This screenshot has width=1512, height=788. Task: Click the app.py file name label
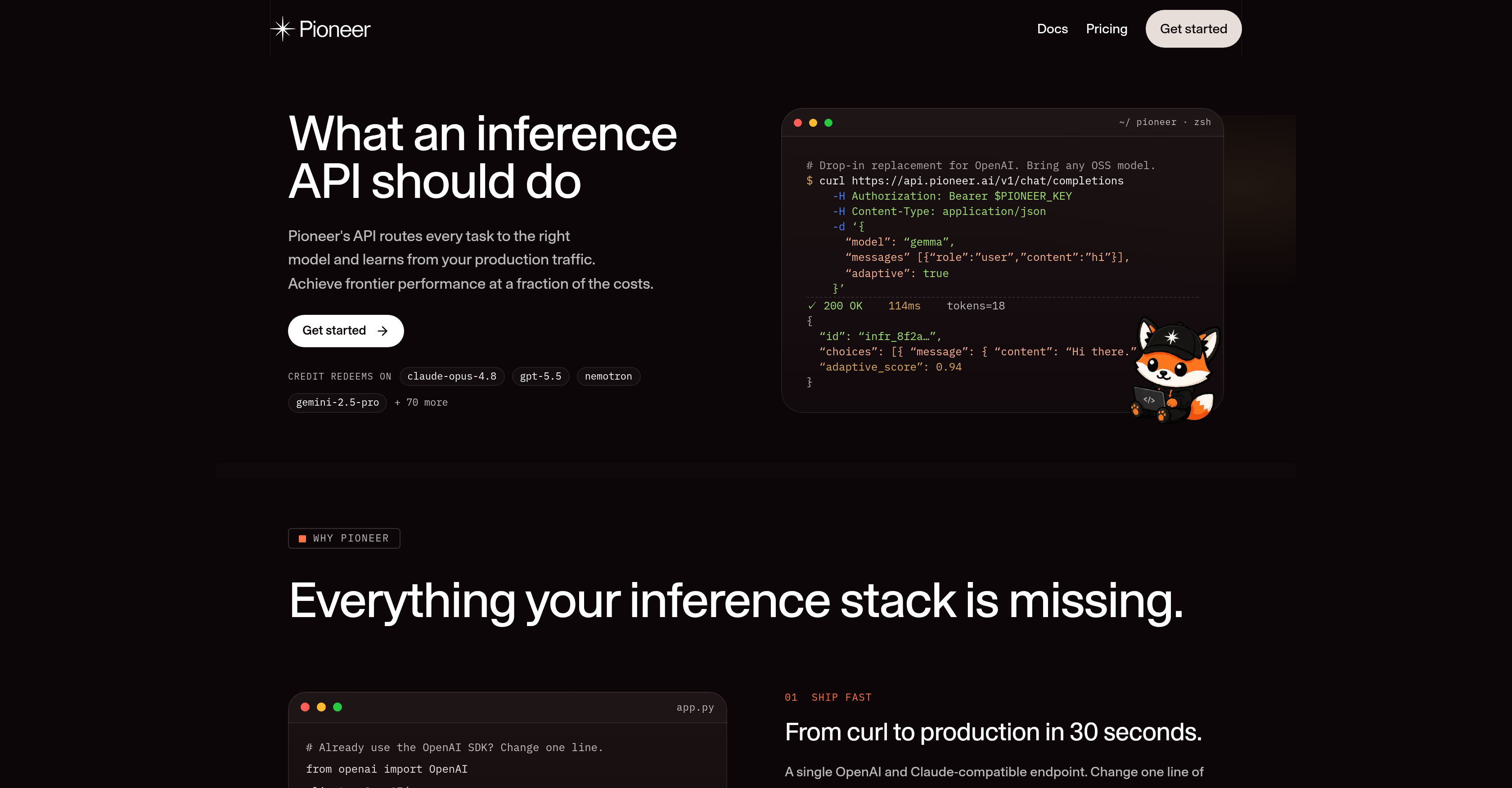point(695,707)
